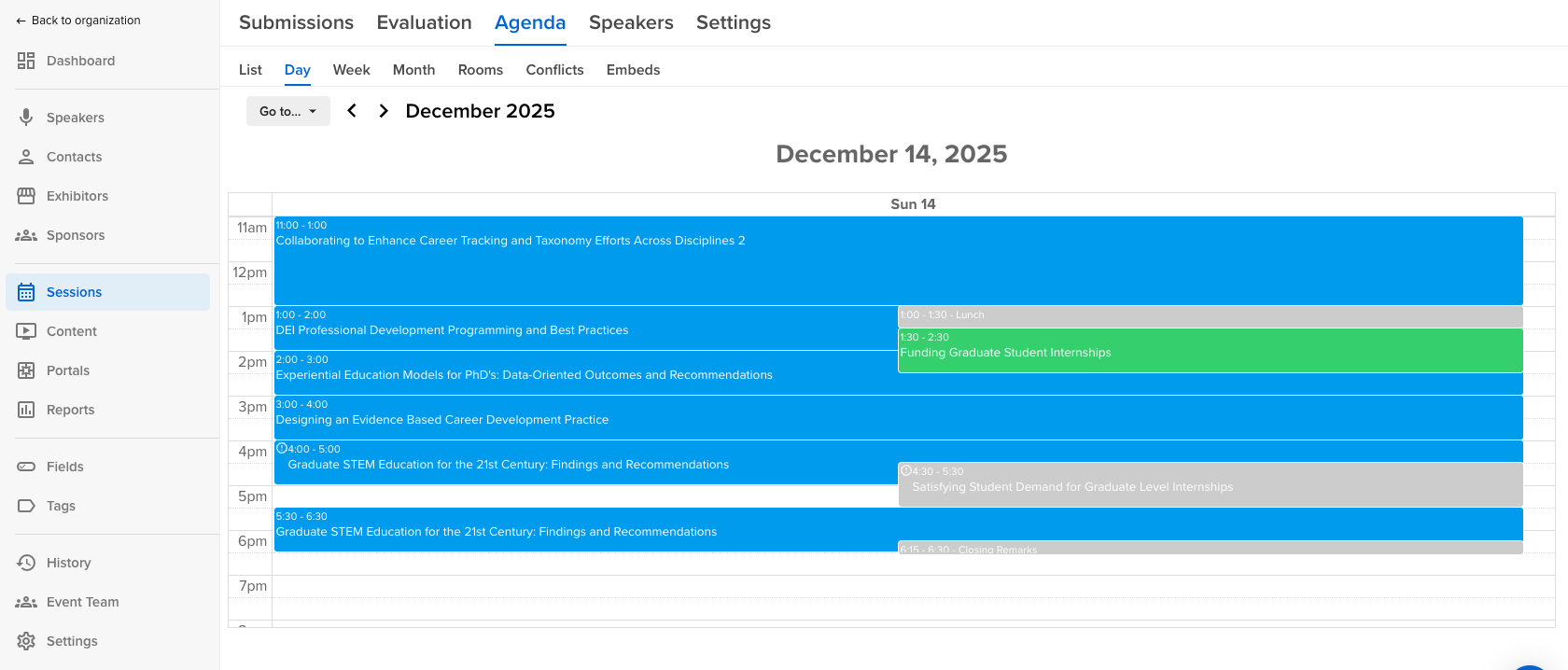Screen dimensions: 1568x670
Task: Open the Evaluation top tab
Action: (x=424, y=22)
